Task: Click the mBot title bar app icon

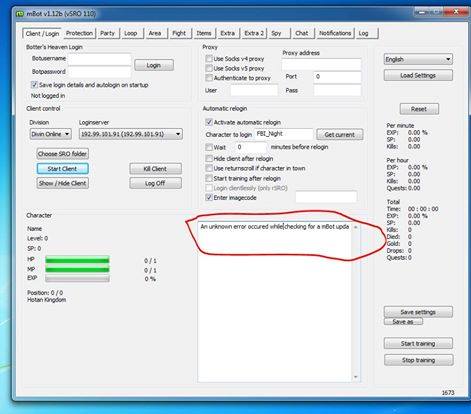Action: (x=20, y=14)
